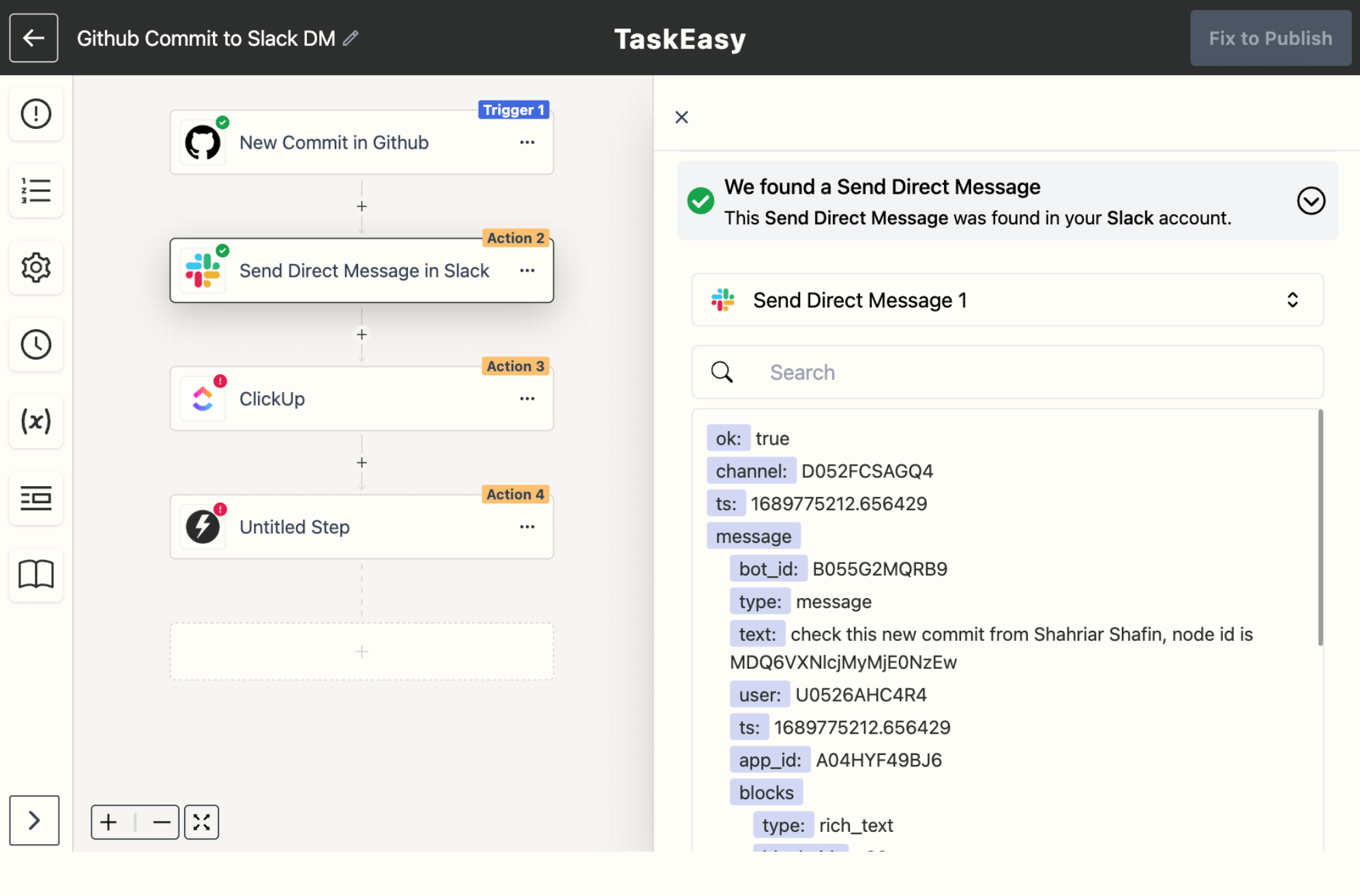Select the user: key tag

coord(760,695)
